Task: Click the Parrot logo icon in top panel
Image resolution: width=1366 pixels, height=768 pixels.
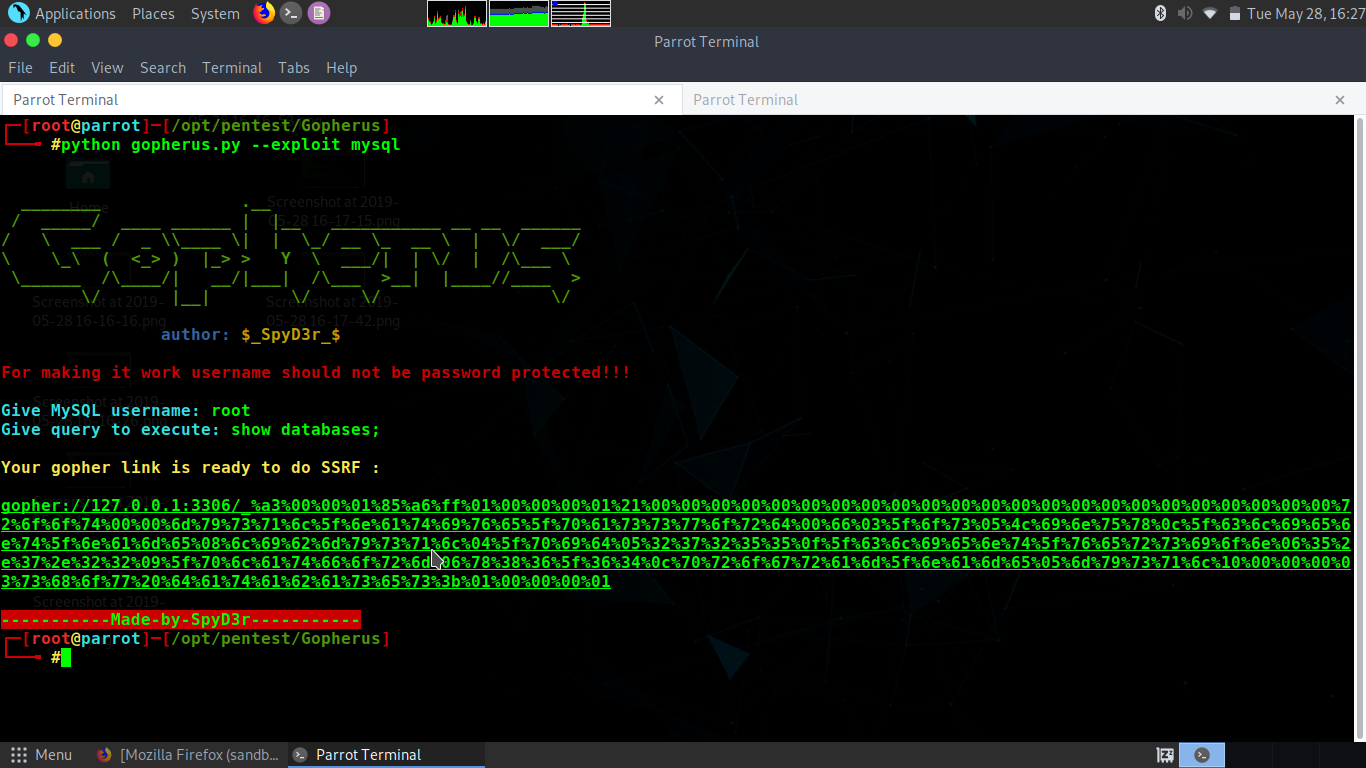Action: tap(18, 13)
